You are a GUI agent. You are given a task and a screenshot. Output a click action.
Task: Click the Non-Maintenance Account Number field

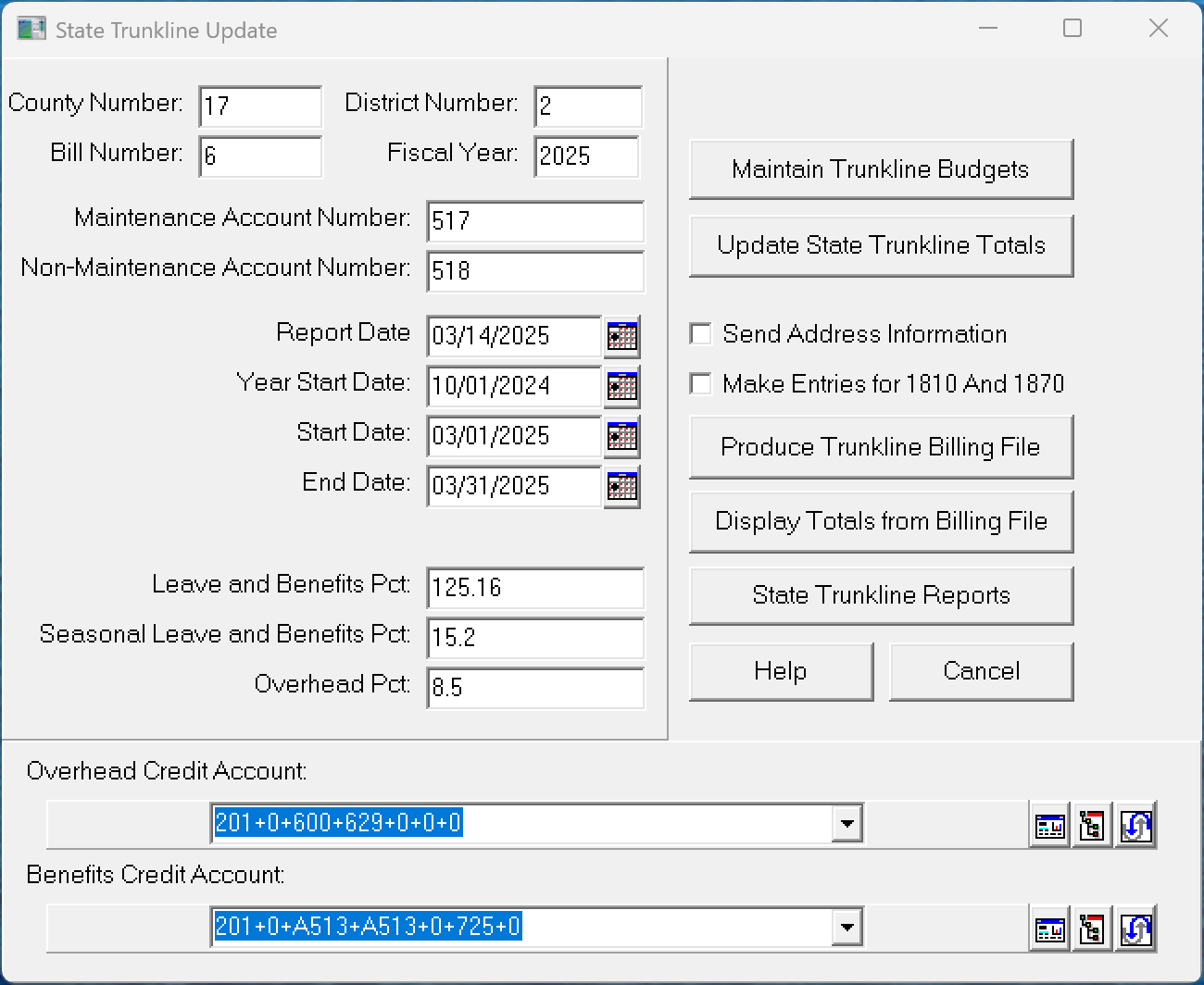(x=535, y=271)
